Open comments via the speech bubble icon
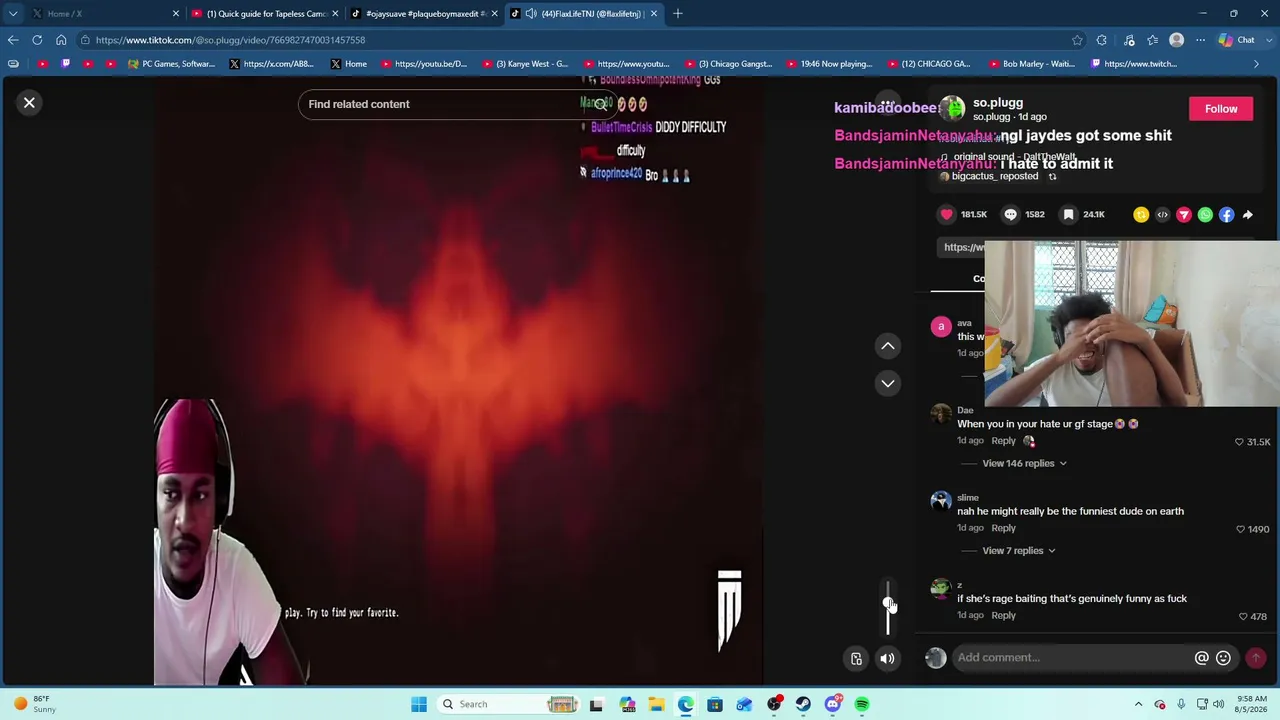Screen dimensions: 1280x720 [1010, 214]
